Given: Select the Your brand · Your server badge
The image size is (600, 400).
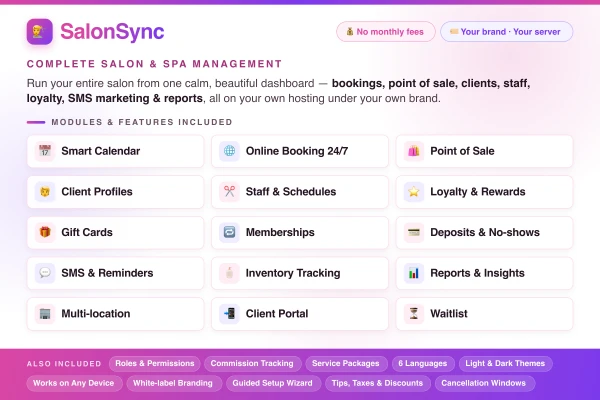Looking at the screenshot, I should pyautogui.click(x=507, y=31).
